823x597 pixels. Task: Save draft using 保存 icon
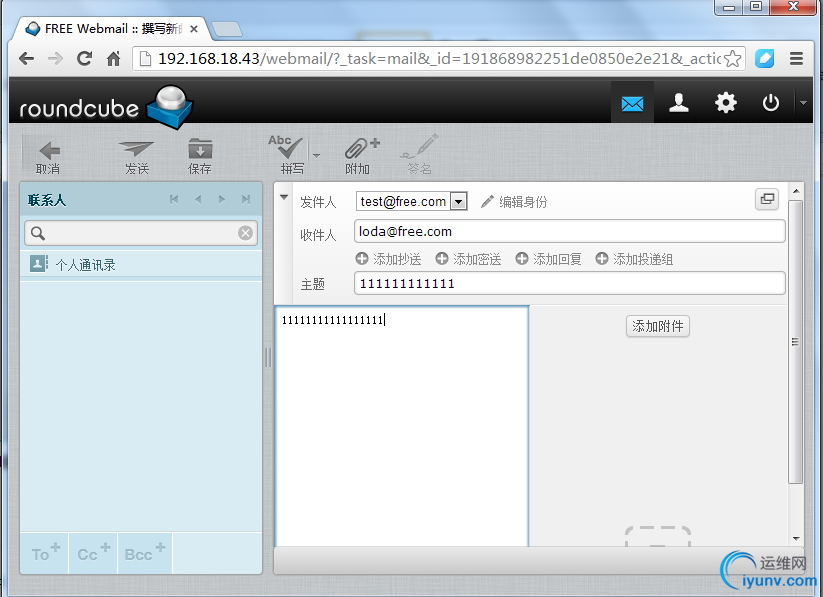[x=200, y=149]
